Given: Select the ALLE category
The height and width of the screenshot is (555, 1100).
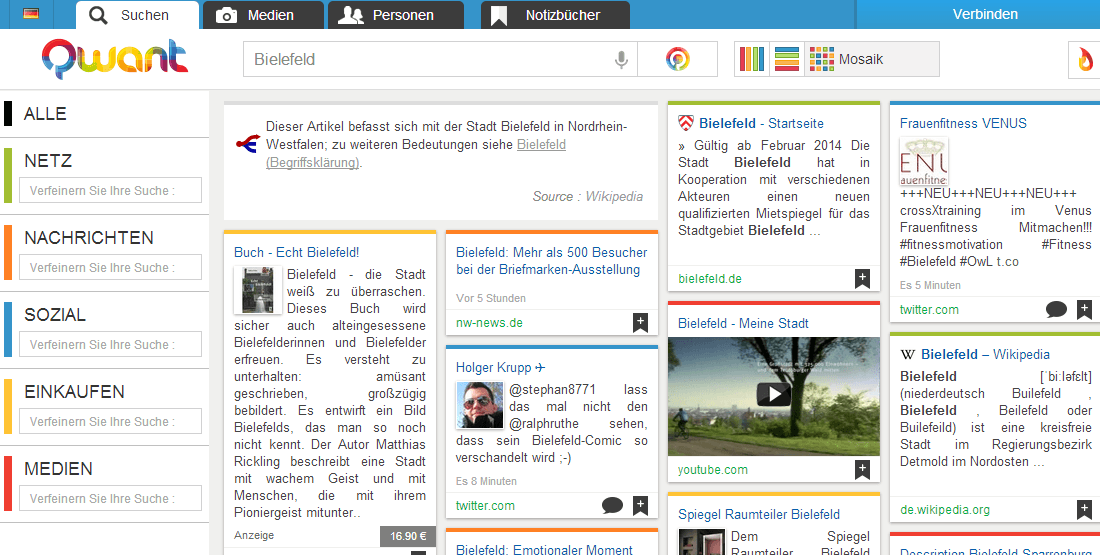Looking at the screenshot, I should point(45,114).
